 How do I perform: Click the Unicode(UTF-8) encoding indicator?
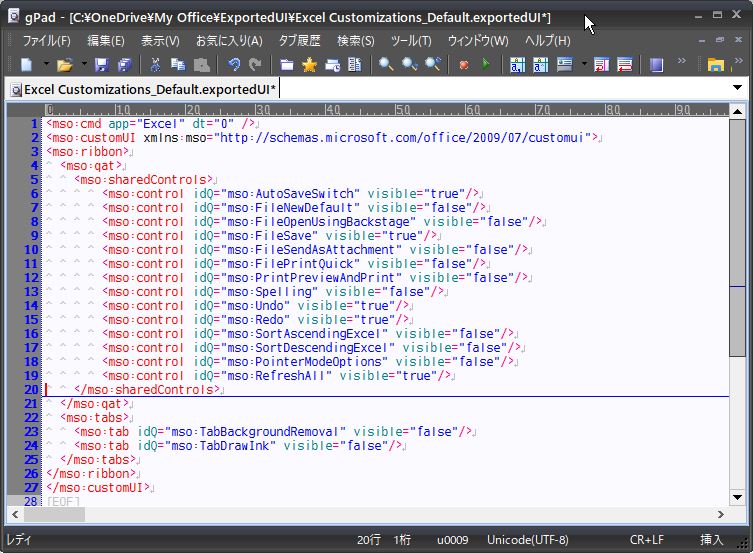point(527,540)
